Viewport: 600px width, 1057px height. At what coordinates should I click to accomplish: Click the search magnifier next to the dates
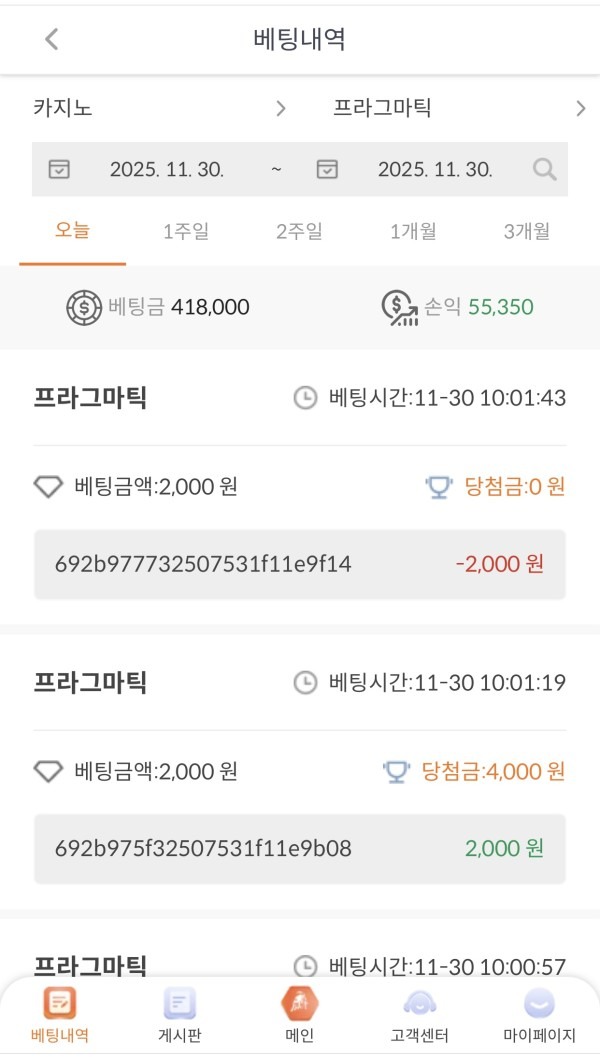coord(544,169)
